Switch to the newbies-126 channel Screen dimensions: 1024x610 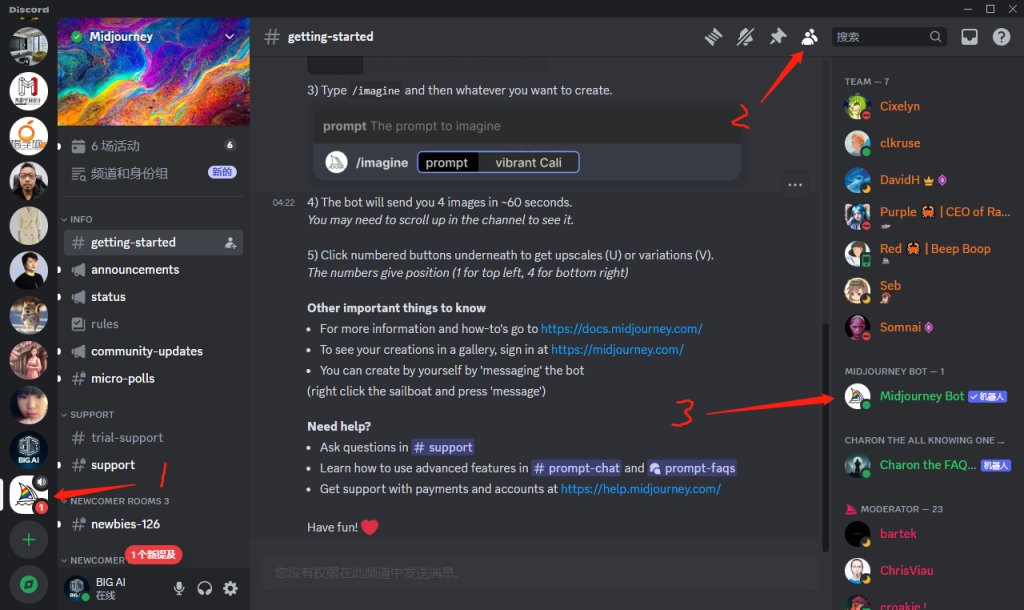[125, 524]
